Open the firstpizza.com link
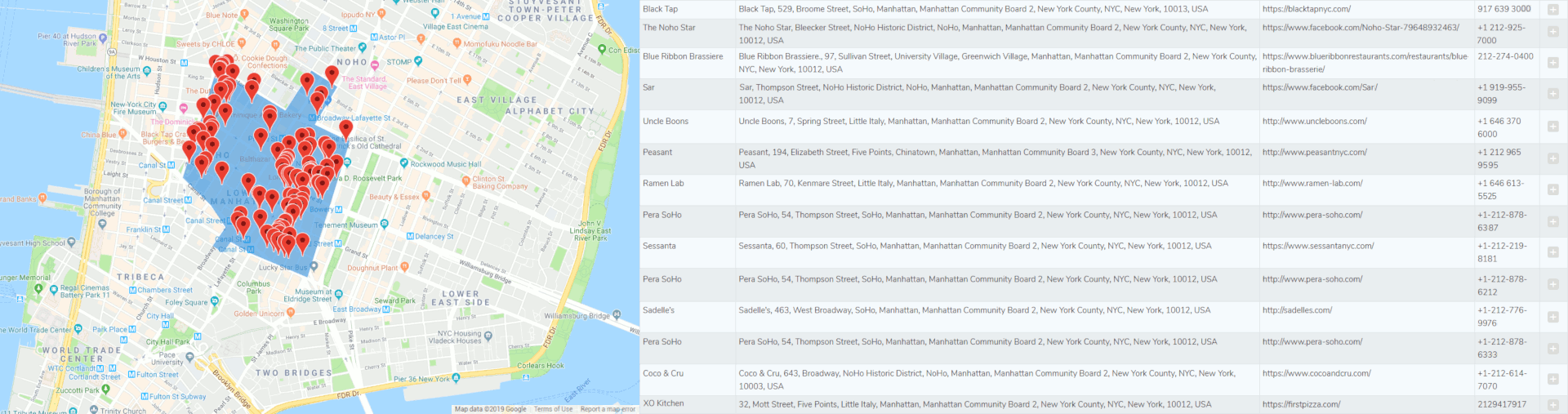Screen dimensions: 1568x414 [1301, 404]
